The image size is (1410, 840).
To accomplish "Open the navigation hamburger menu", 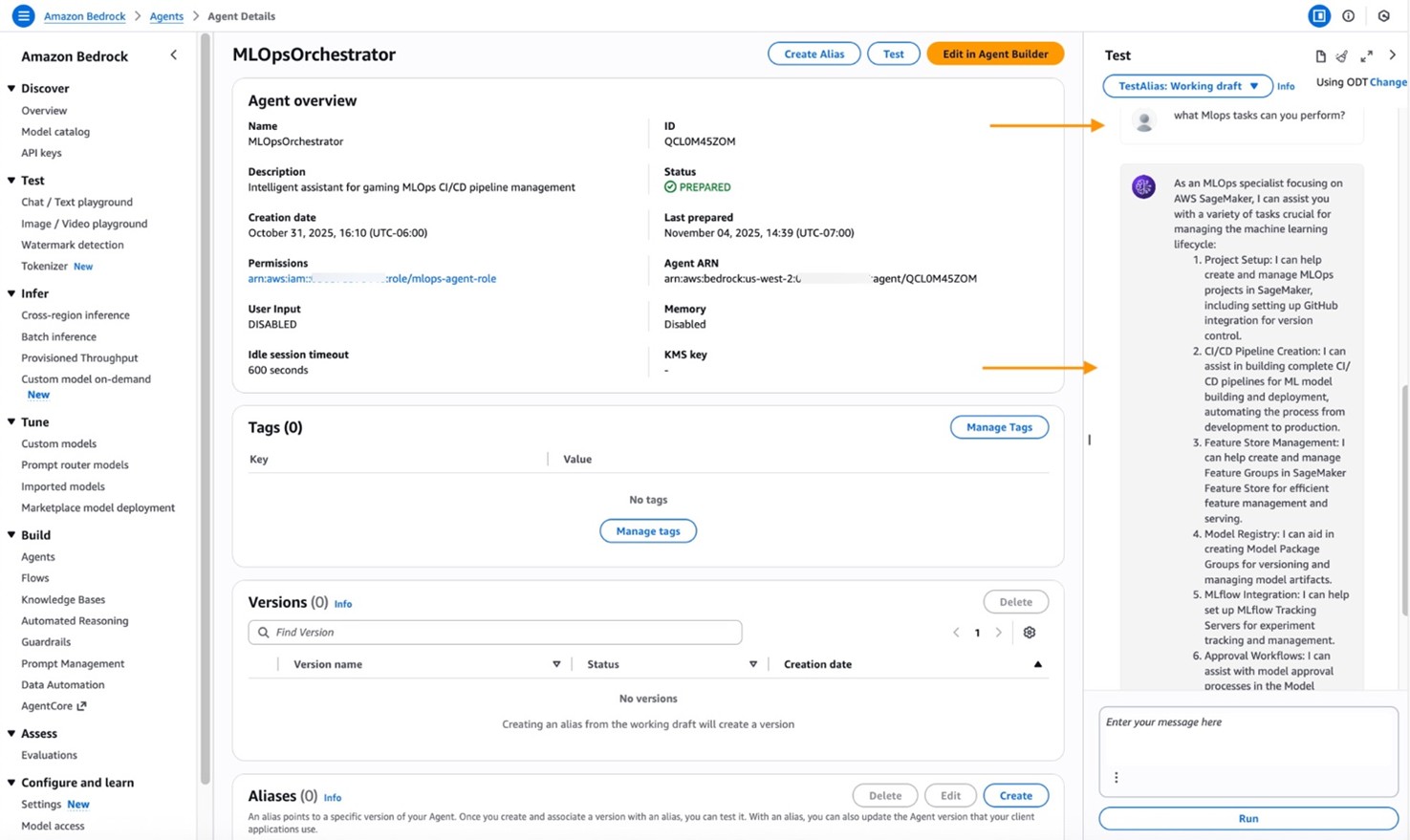I will click(x=23, y=15).
